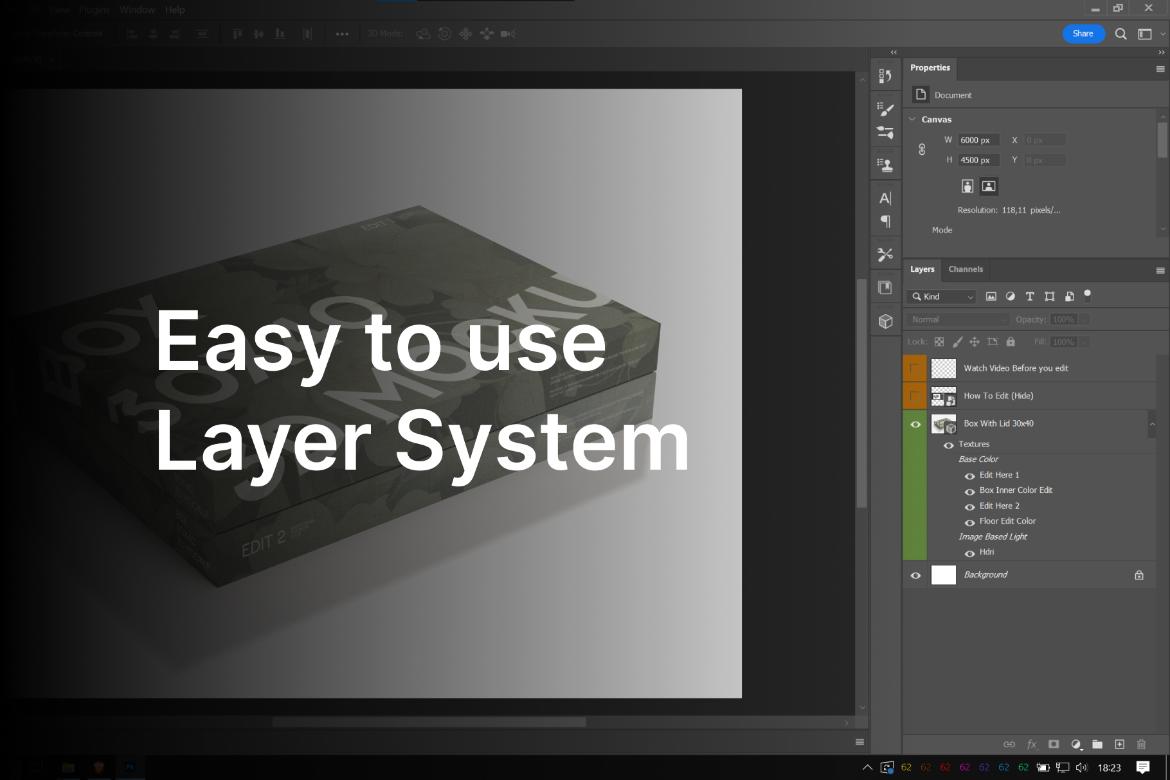
Task: Click the search magnifier icon near Share
Action: pos(1120,34)
